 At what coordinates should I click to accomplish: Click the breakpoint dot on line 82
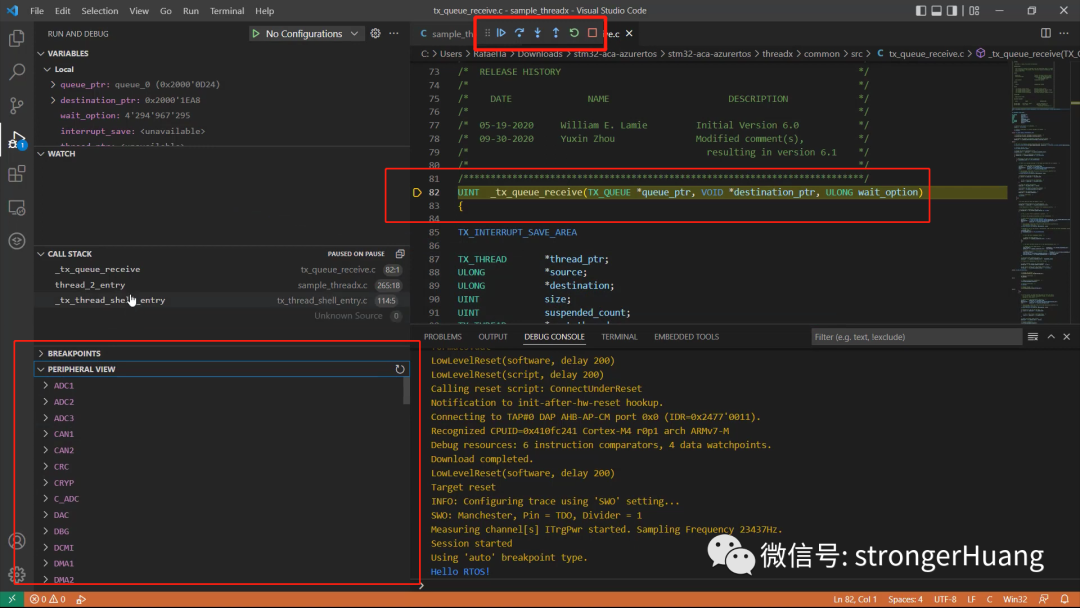click(417, 192)
